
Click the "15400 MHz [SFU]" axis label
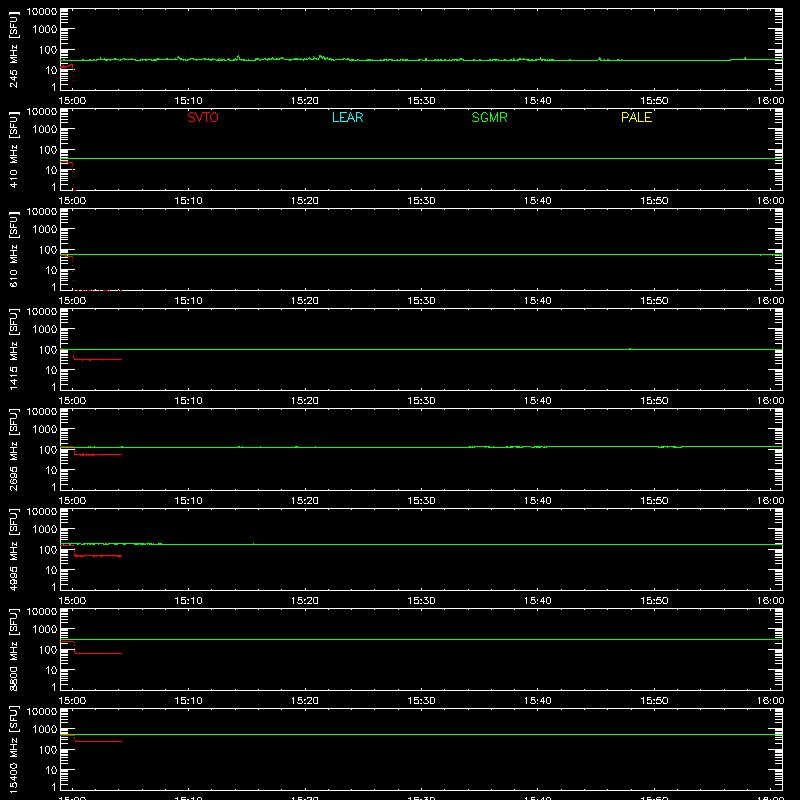(14, 749)
